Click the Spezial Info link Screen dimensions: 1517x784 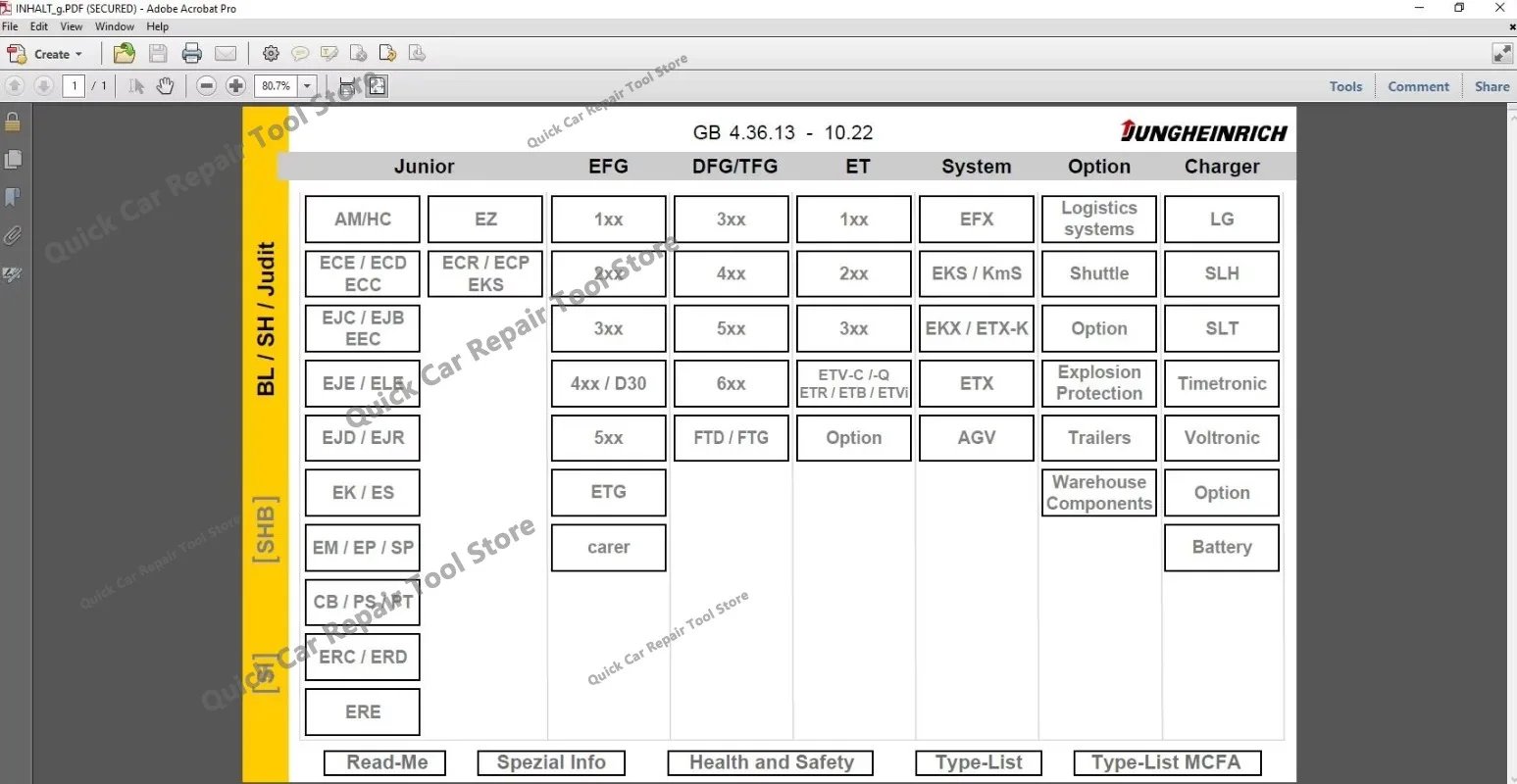click(x=551, y=762)
